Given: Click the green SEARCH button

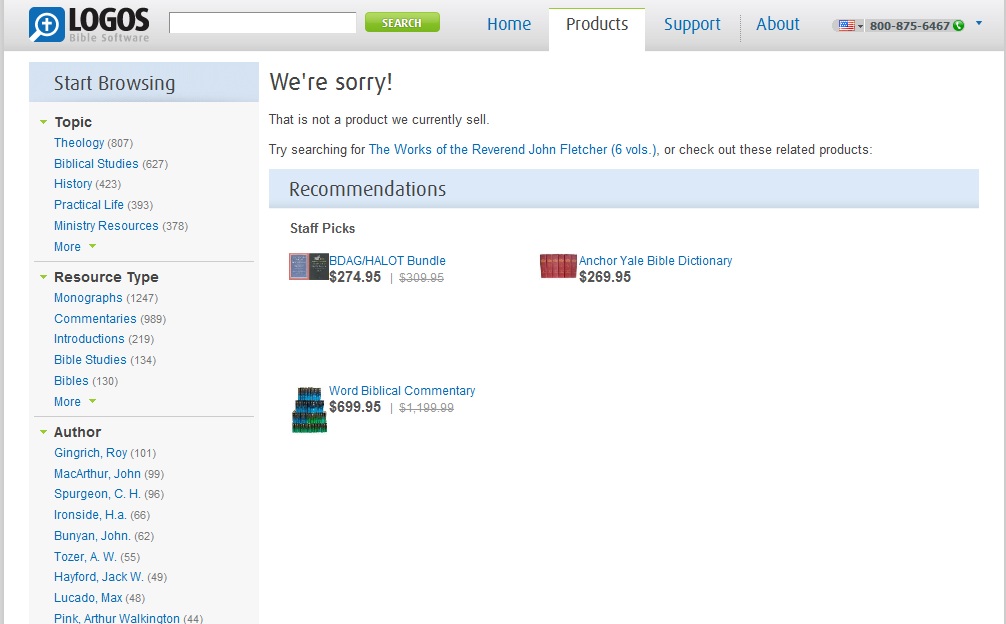Looking at the screenshot, I should tap(402, 22).
